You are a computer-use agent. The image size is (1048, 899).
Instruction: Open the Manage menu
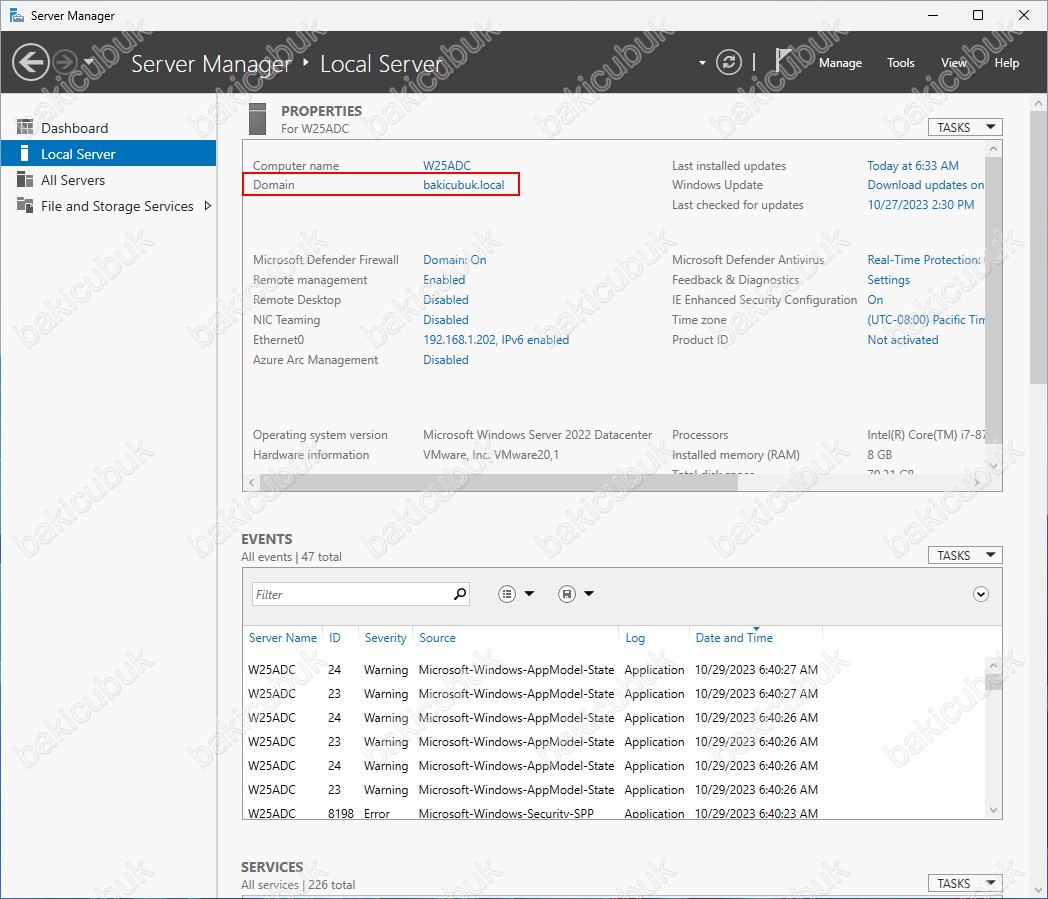tap(840, 63)
